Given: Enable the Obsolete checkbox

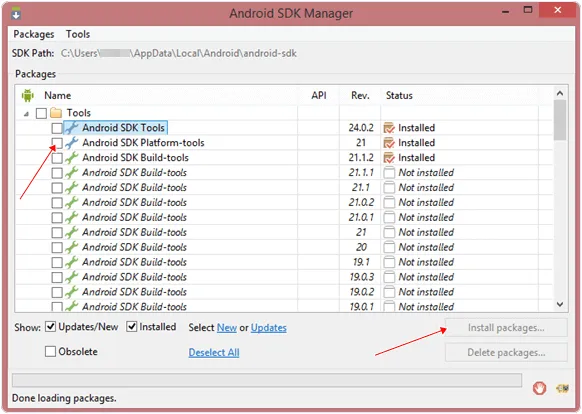Looking at the screenshot, I should click(50, 351).
